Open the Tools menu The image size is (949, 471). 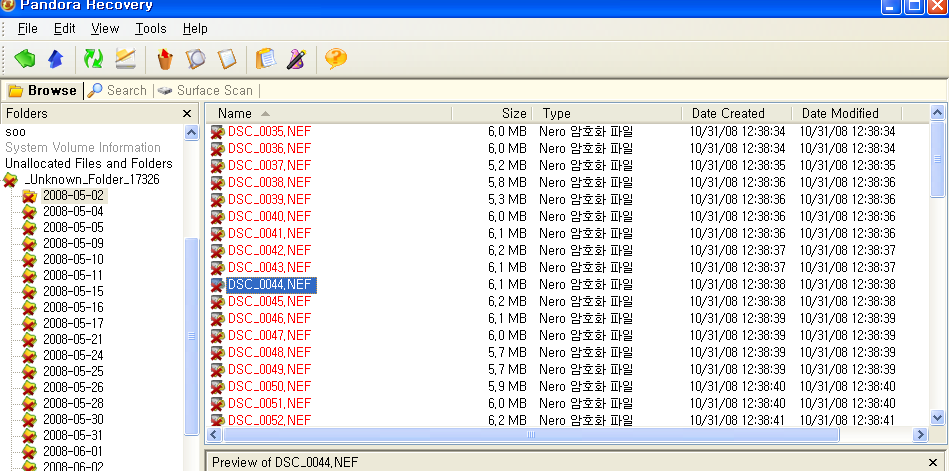[x=151, y=28]
